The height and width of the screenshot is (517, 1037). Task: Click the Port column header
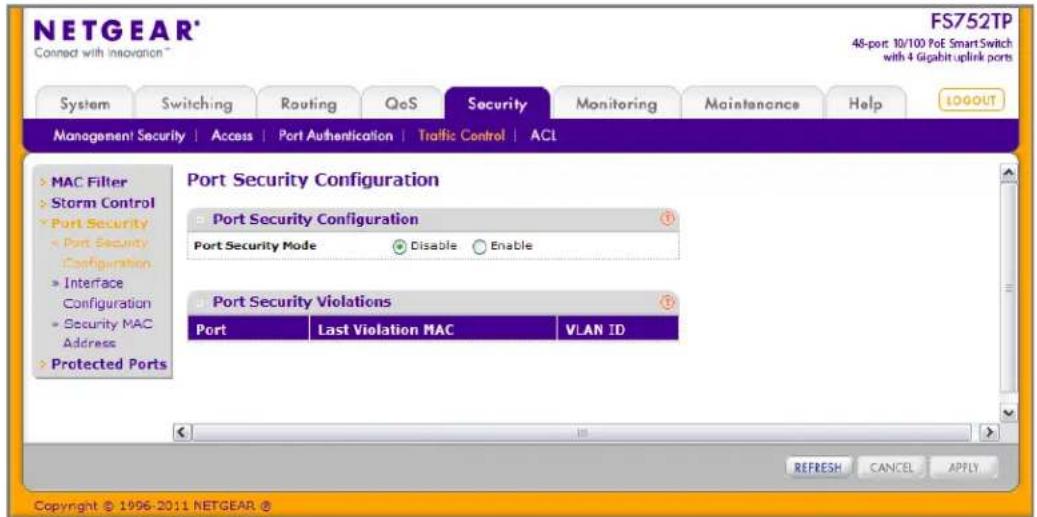[248, 329]
